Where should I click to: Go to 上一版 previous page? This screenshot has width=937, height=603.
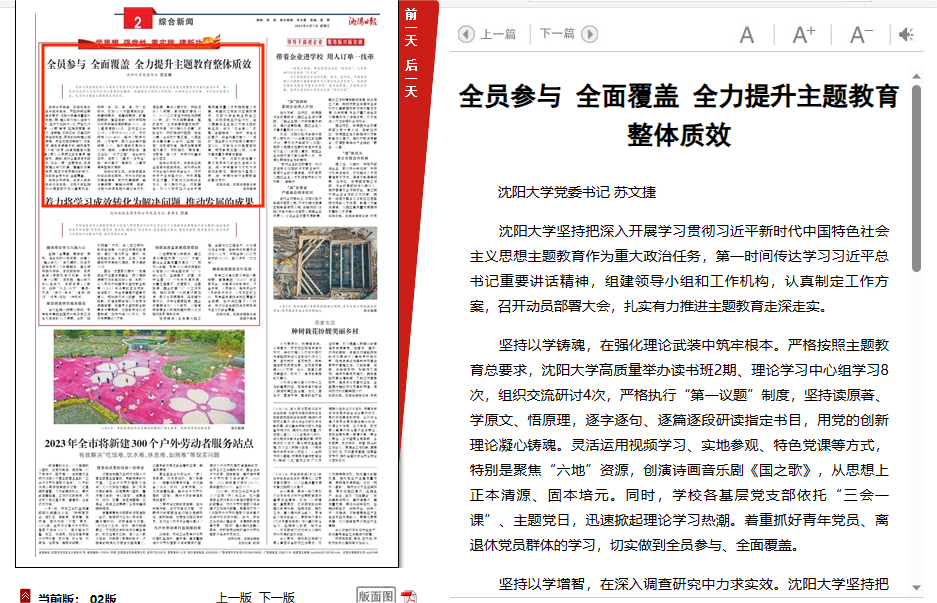234,597
